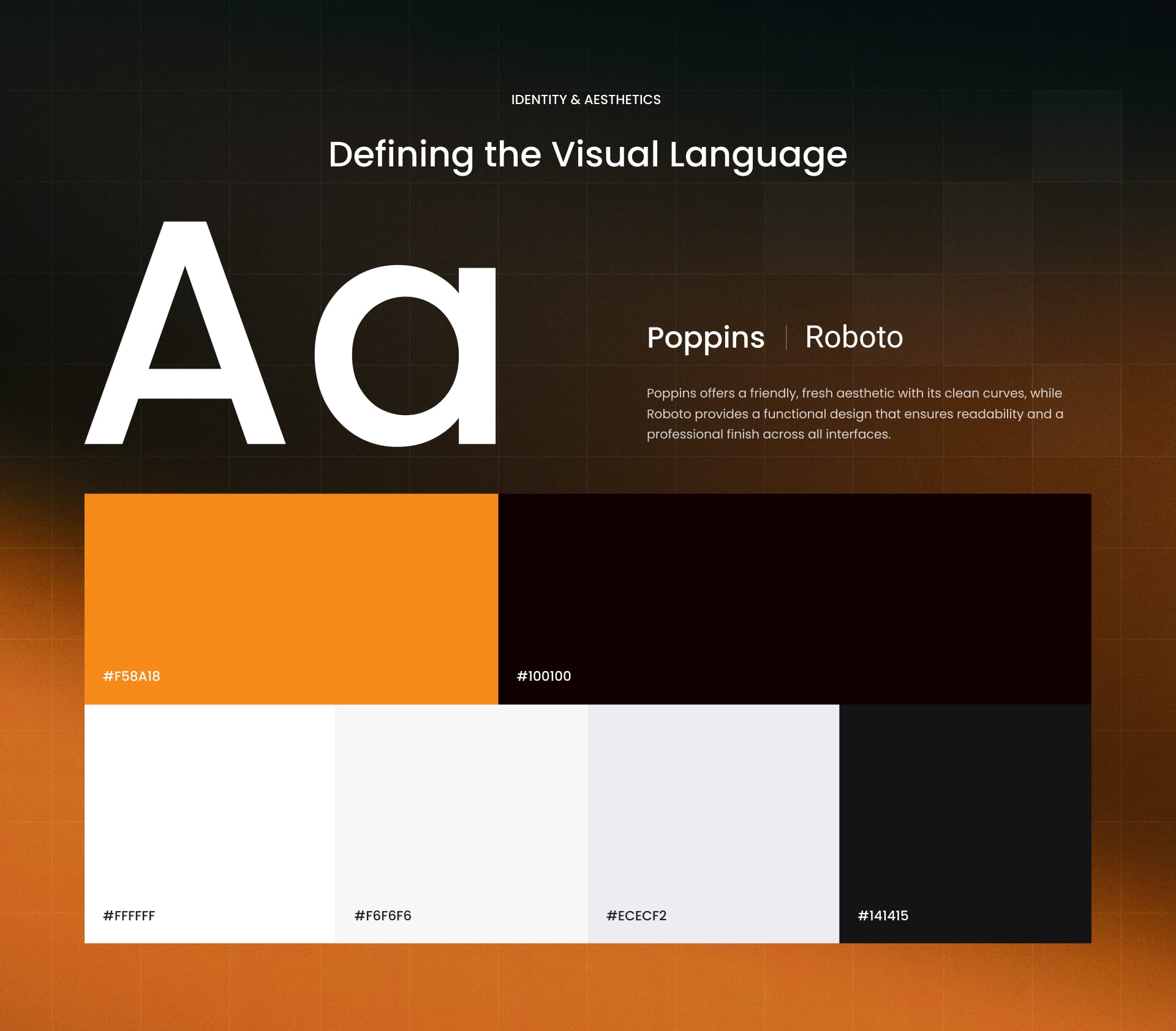Click the Defining the Visual Language heading

(588, 156)
